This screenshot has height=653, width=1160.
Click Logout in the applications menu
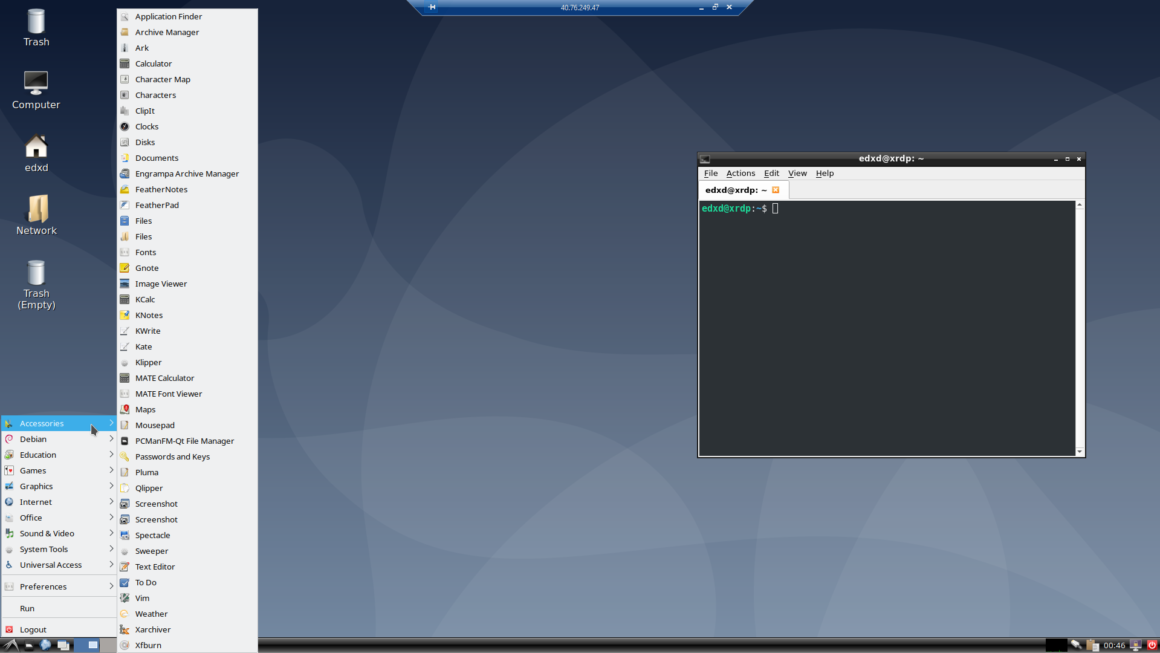[31, 629]
